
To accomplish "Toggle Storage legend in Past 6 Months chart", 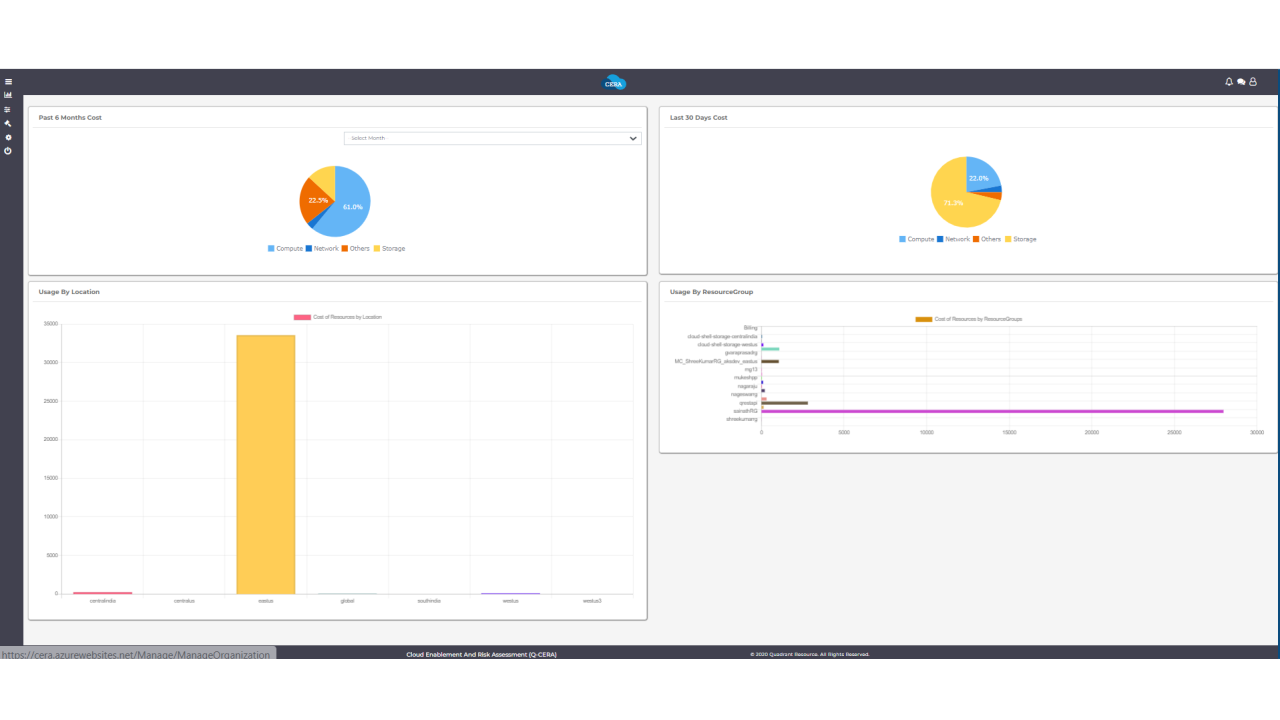I will (389, 248).
